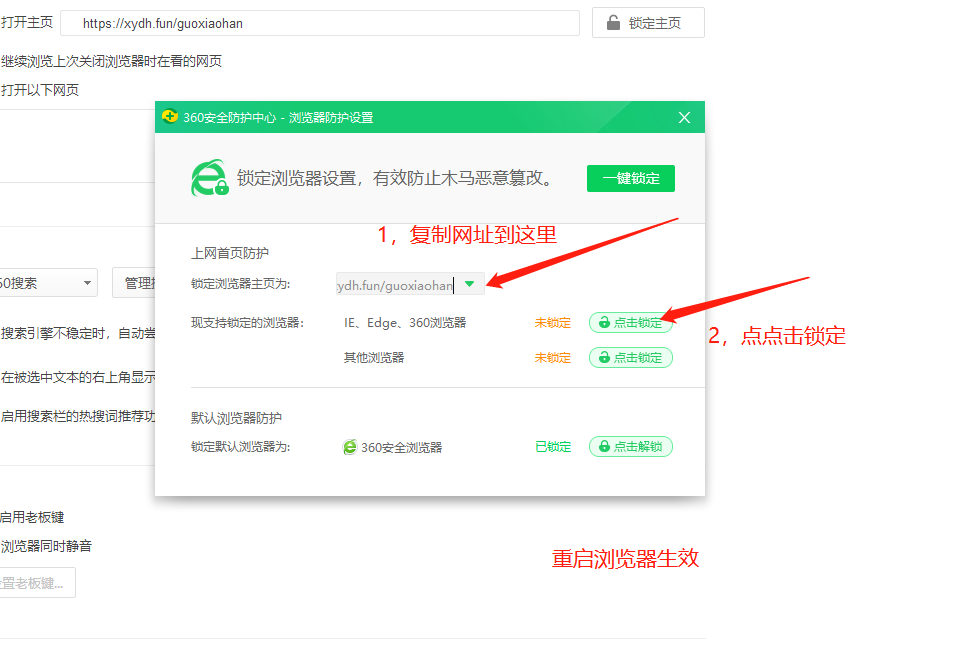Click 未锁定 status for 其他浏览器
This screenshot has height=664, width=978.
click(x=553, y=357)
